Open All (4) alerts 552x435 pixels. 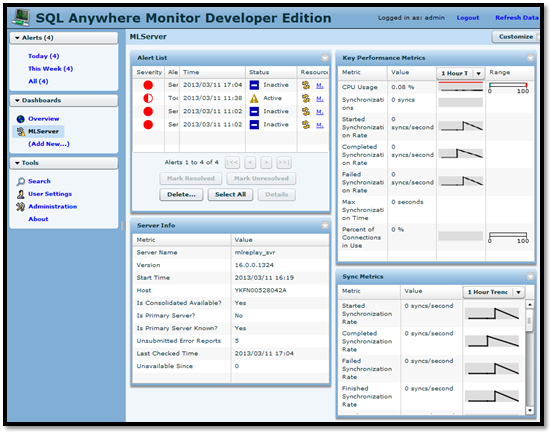pos(38,82)
